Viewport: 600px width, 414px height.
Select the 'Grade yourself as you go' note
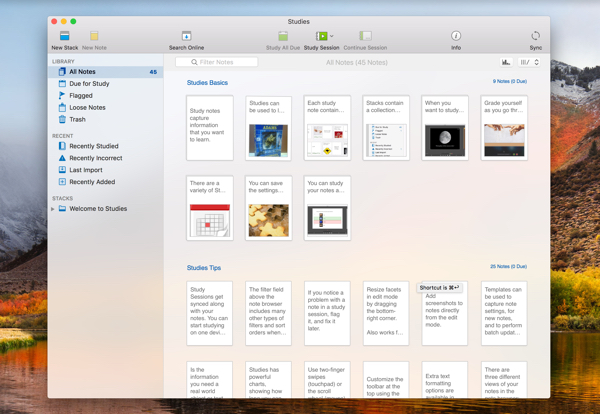[x=504, y=128]
